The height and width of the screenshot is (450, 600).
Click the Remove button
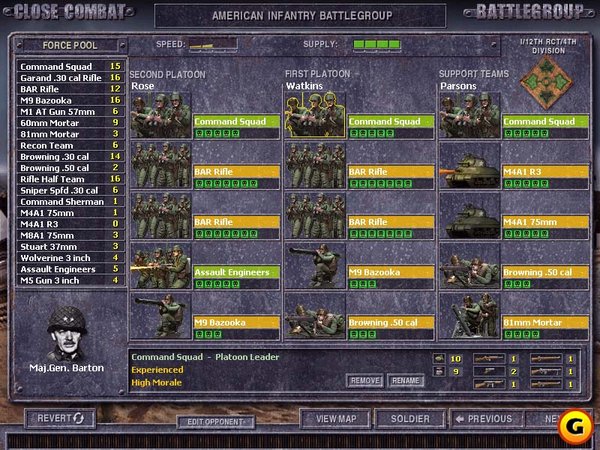click(x=365, y=381)
